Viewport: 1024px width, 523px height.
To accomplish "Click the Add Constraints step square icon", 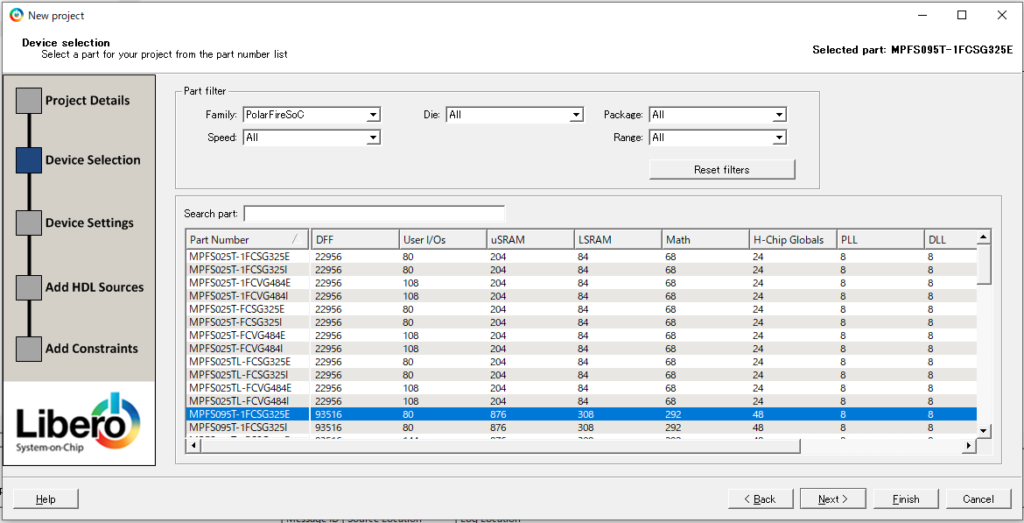I will tap(29, 348).
